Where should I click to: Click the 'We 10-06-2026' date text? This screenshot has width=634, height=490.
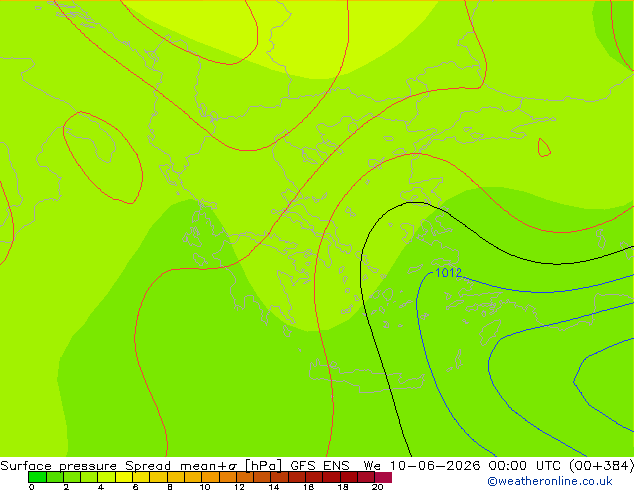[x=422, y=466]
